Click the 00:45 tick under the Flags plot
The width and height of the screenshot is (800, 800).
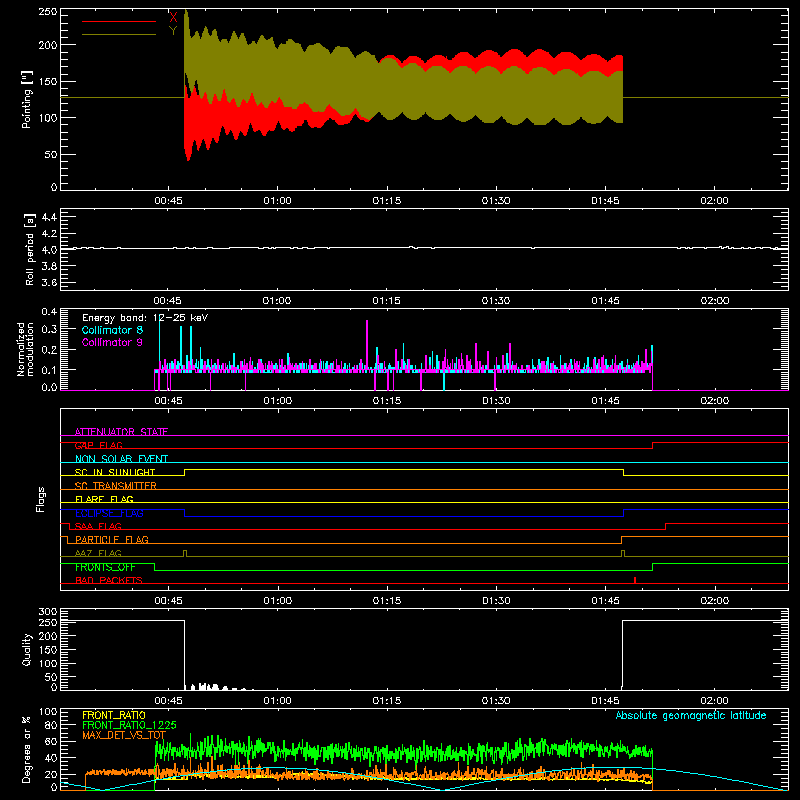coord(168,601)
